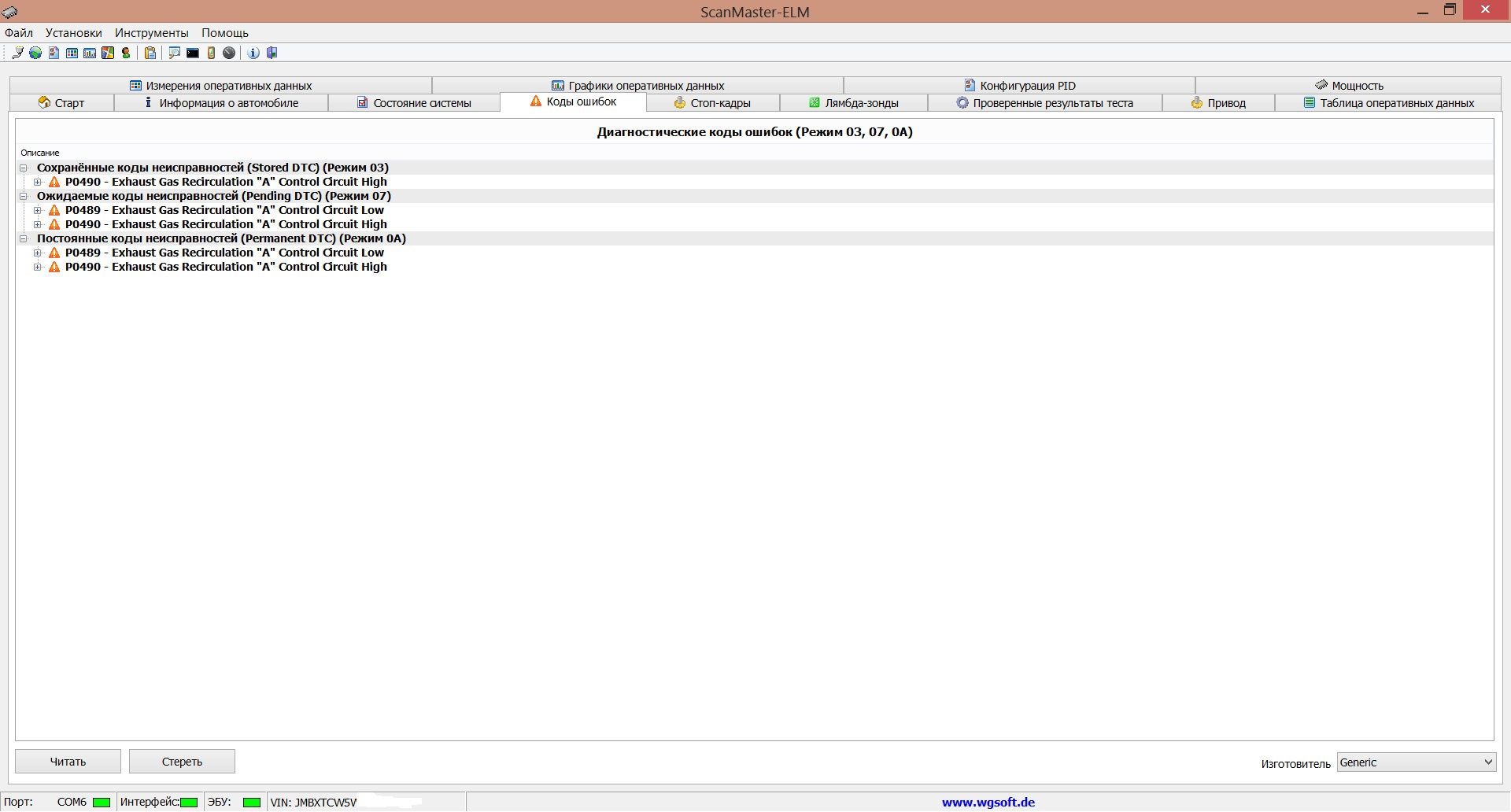Click the globe icon in toolbar

pyautogui.click(x=35, y=53)
